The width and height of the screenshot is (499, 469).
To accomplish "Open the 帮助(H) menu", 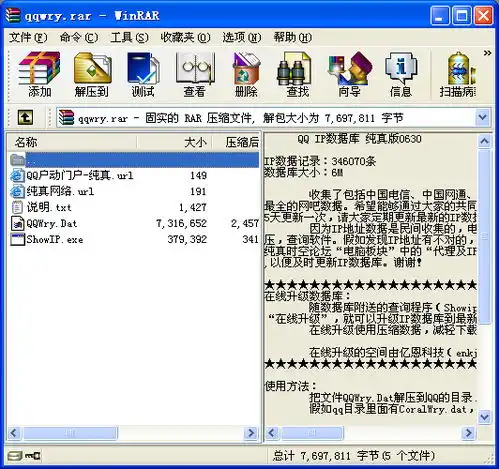I will coord(293,37).
